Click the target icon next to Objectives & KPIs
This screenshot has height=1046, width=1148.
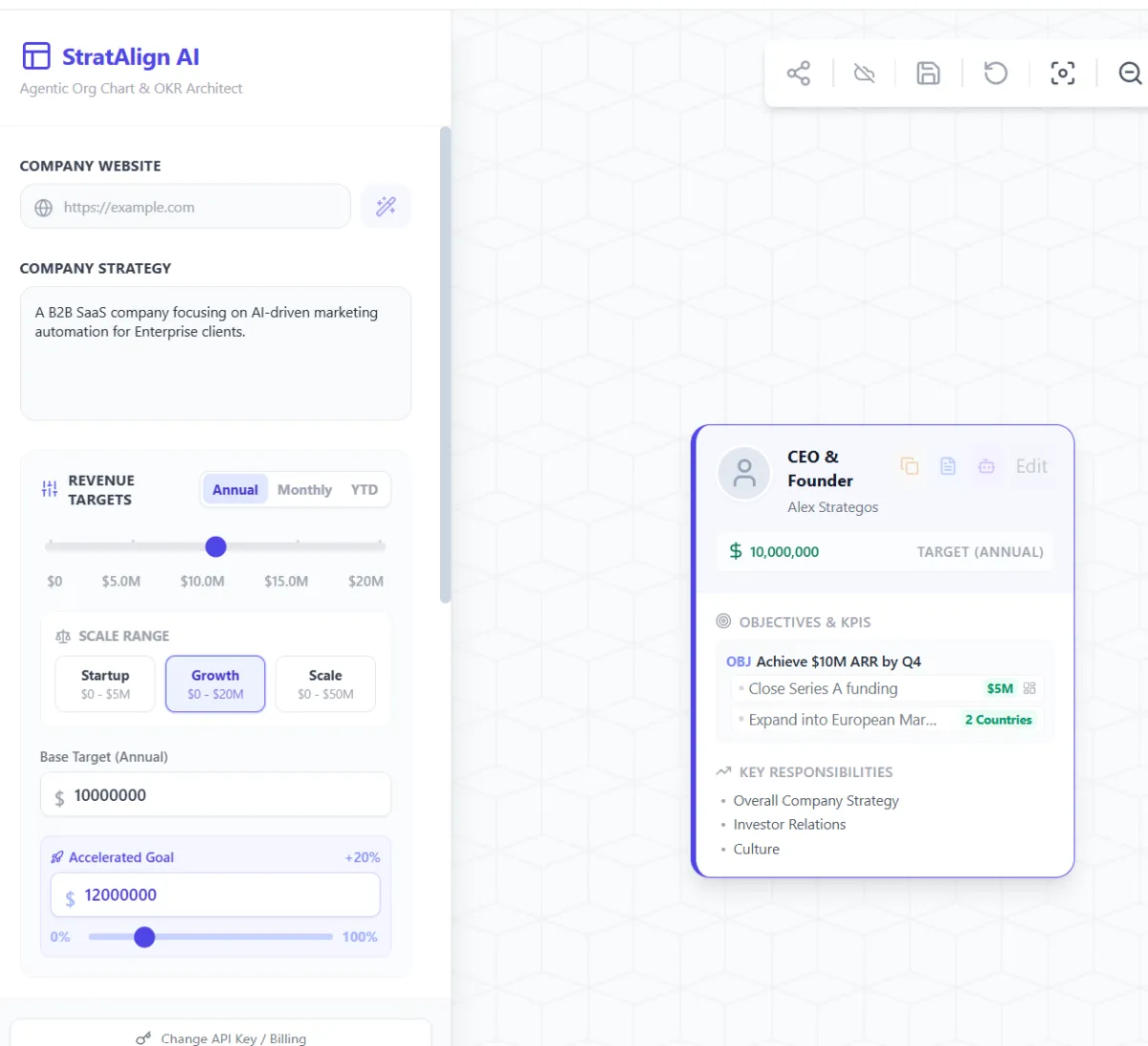(723, 621)
